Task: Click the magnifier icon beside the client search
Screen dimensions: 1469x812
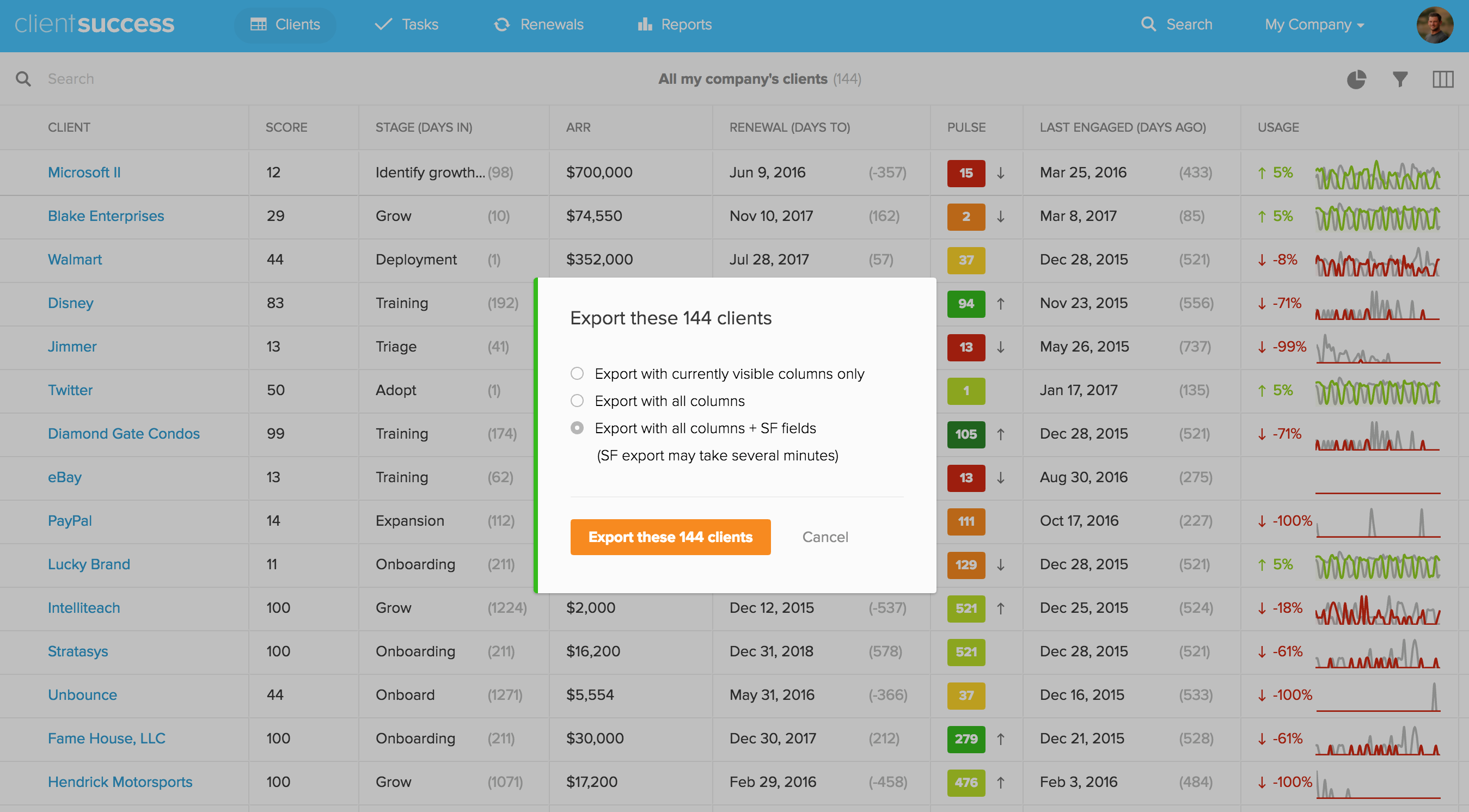Action: pos(23,78)
